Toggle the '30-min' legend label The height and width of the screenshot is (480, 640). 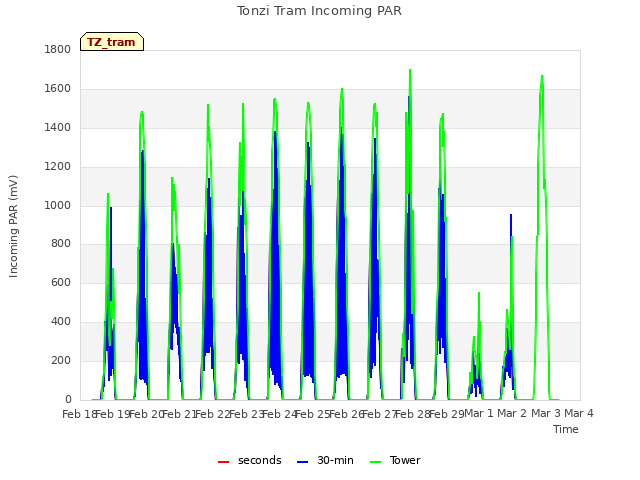335,460
